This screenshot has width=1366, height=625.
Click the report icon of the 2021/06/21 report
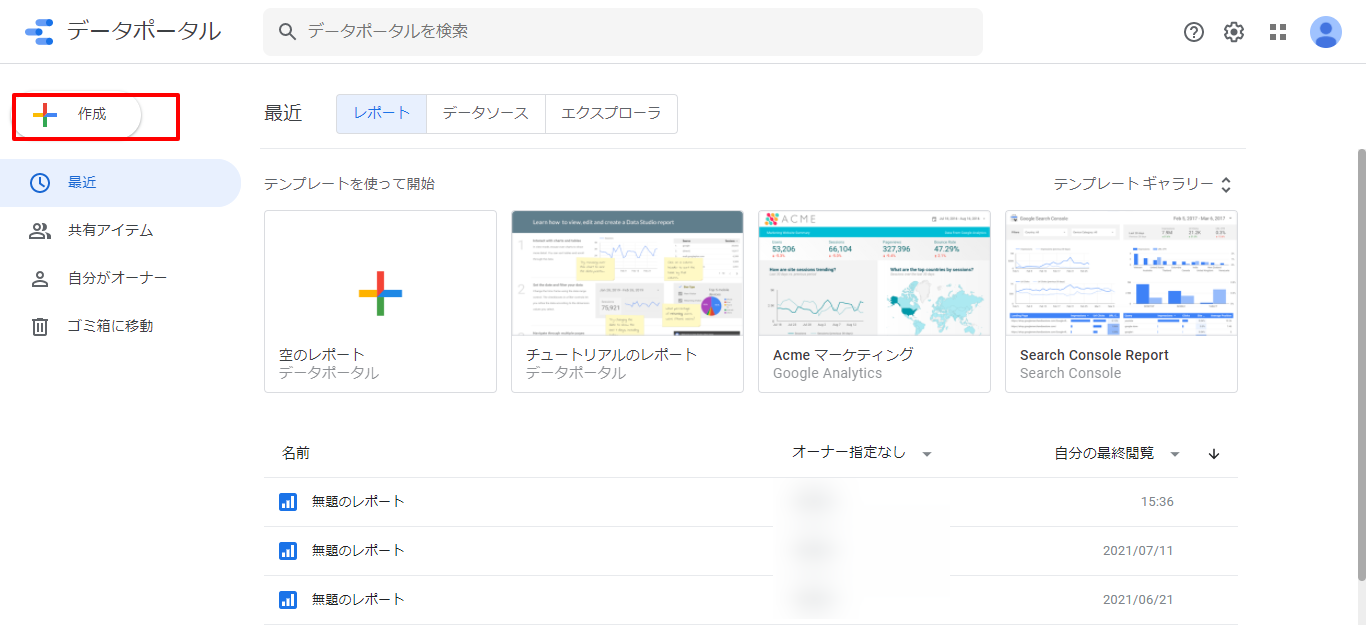point(288,600)
